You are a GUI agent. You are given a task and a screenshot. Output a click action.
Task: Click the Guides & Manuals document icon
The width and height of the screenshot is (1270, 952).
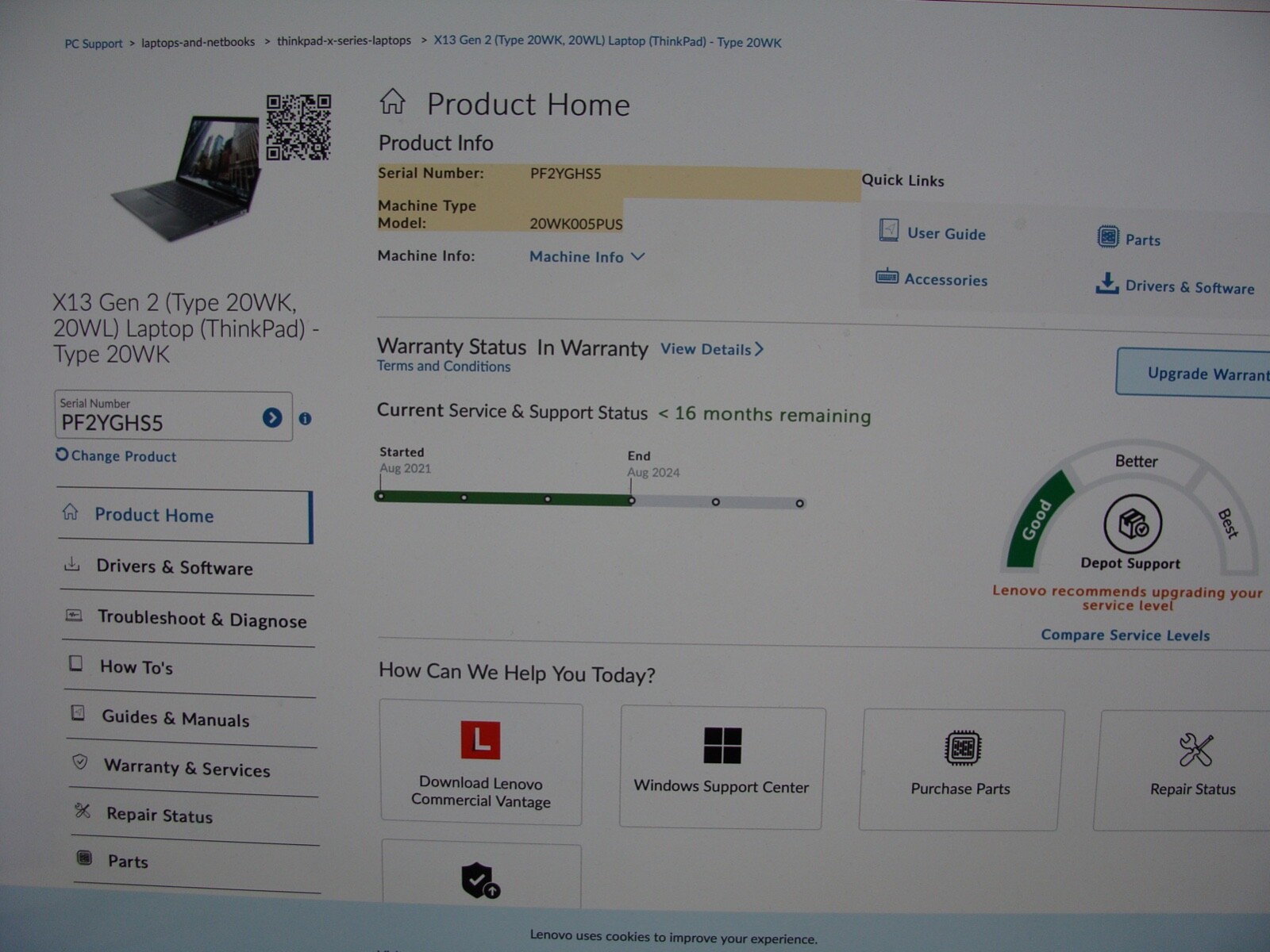click(x=78, y=712)
